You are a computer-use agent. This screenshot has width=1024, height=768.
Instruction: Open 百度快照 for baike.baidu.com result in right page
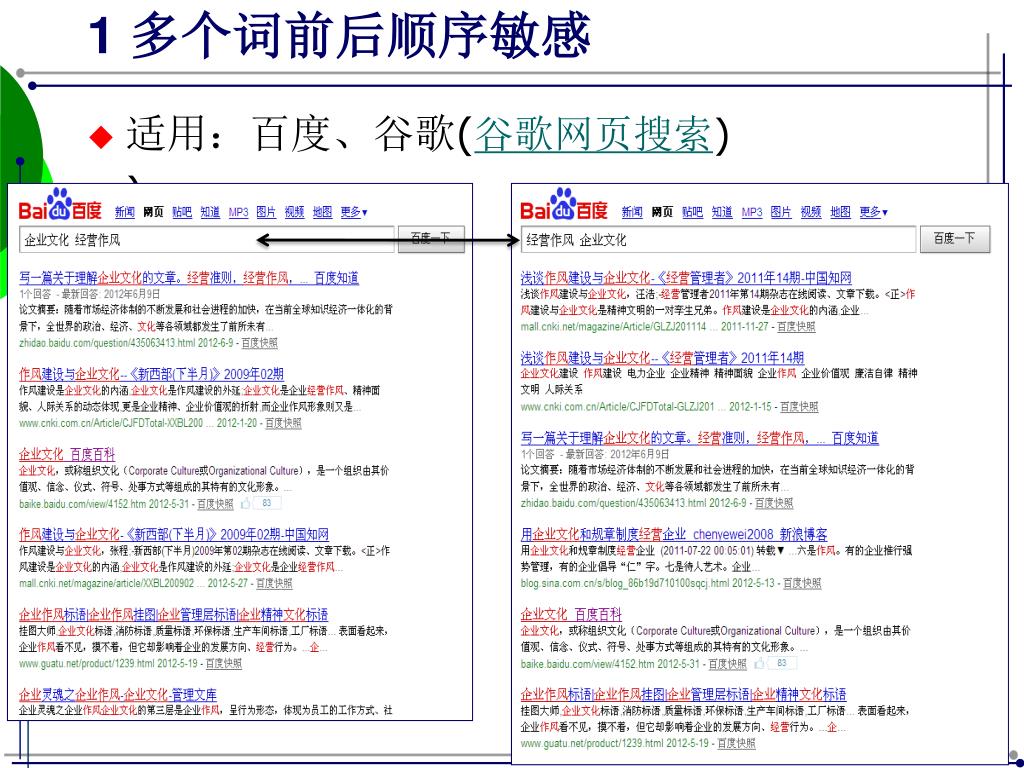point(728,664)
